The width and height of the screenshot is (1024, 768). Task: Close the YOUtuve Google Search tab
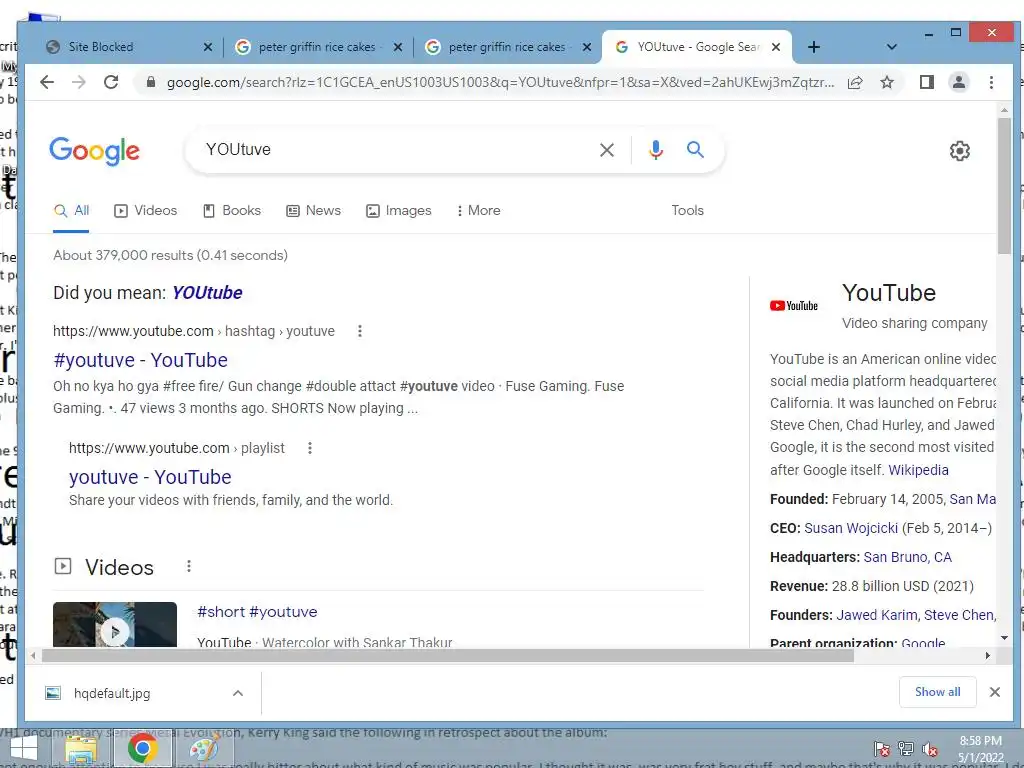click(x=776, y=47)
